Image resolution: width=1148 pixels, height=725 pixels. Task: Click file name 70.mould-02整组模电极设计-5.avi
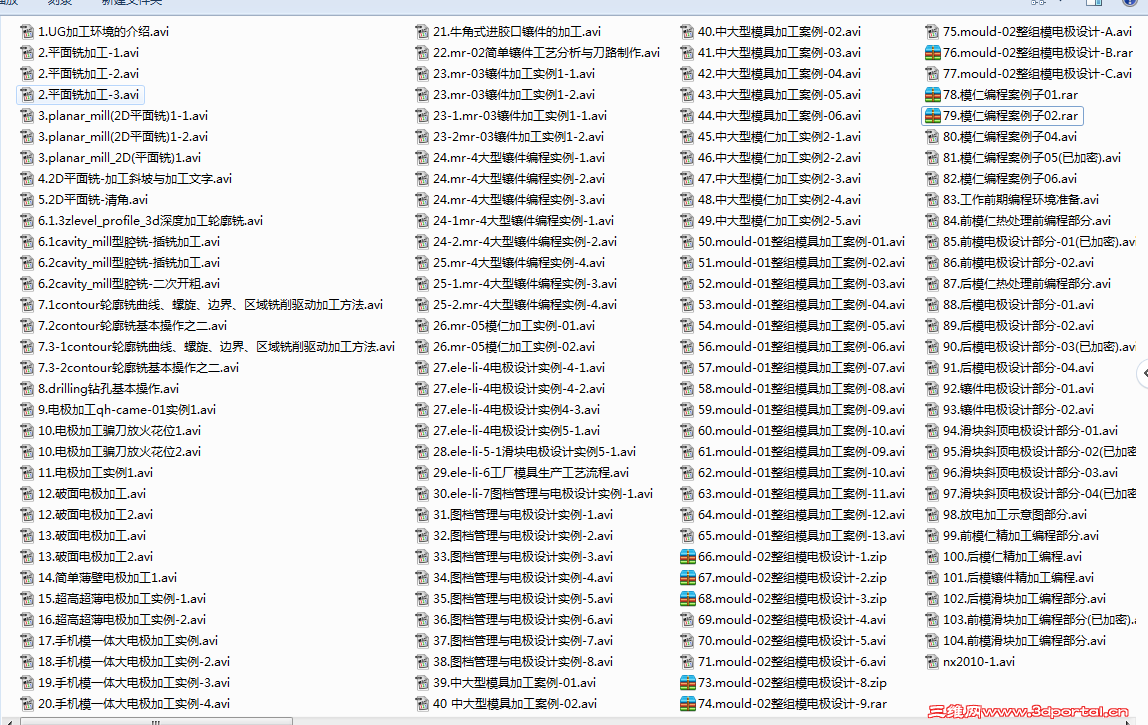pyautogui.click(x=791, y=640)
